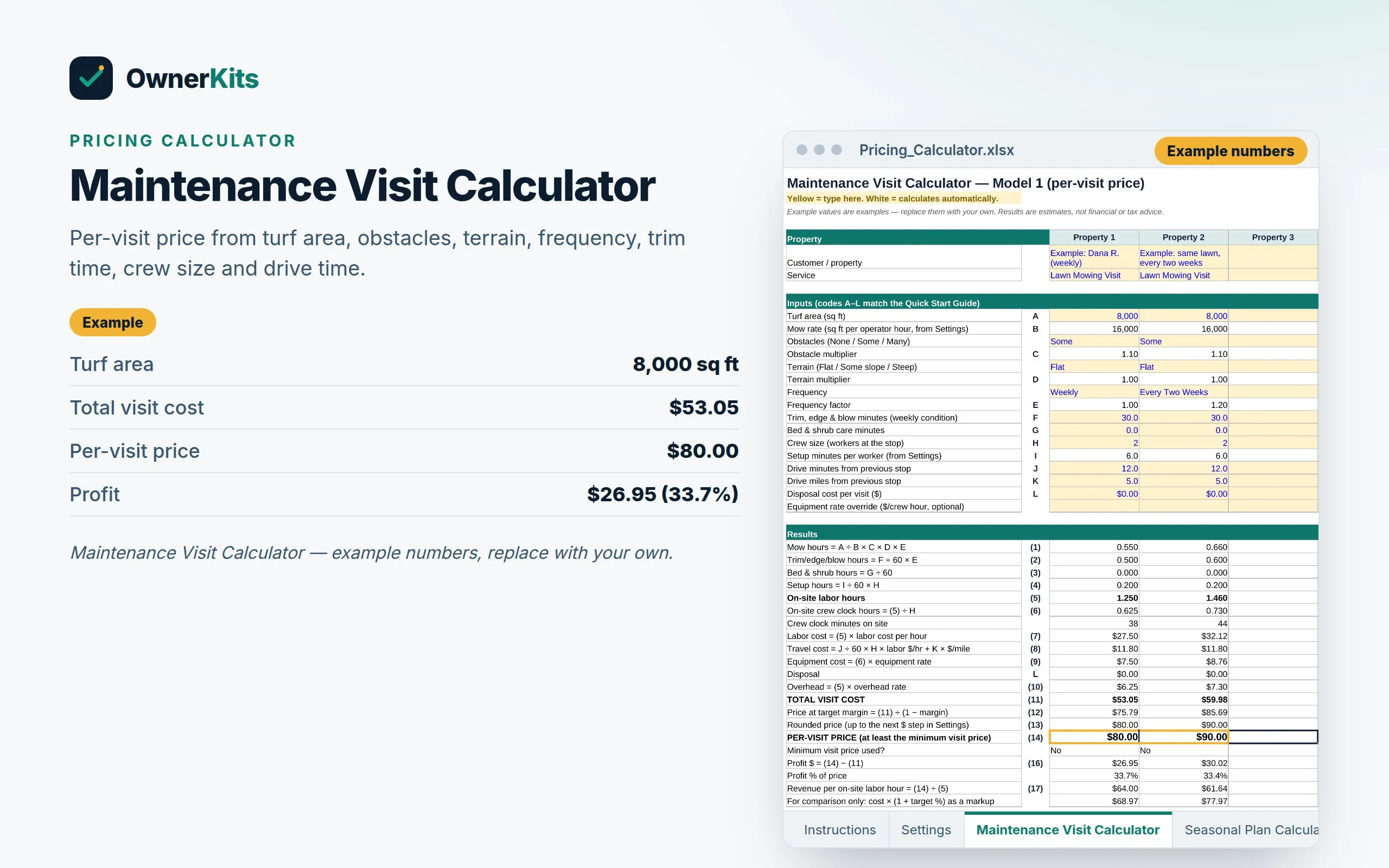Select the Property 3 column header

(1273, 237)
